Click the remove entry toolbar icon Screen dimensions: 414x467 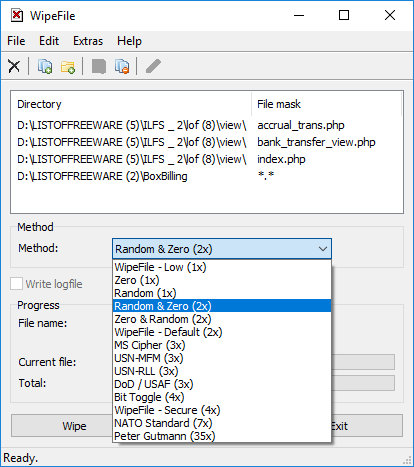[122, 66]
